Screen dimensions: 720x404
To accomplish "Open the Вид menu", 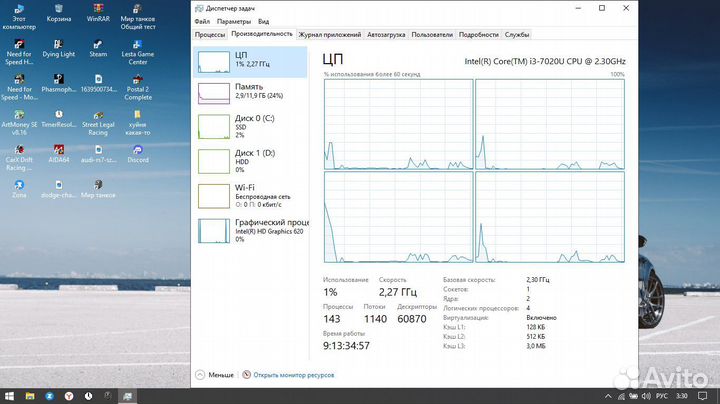I will coord(264,22).
